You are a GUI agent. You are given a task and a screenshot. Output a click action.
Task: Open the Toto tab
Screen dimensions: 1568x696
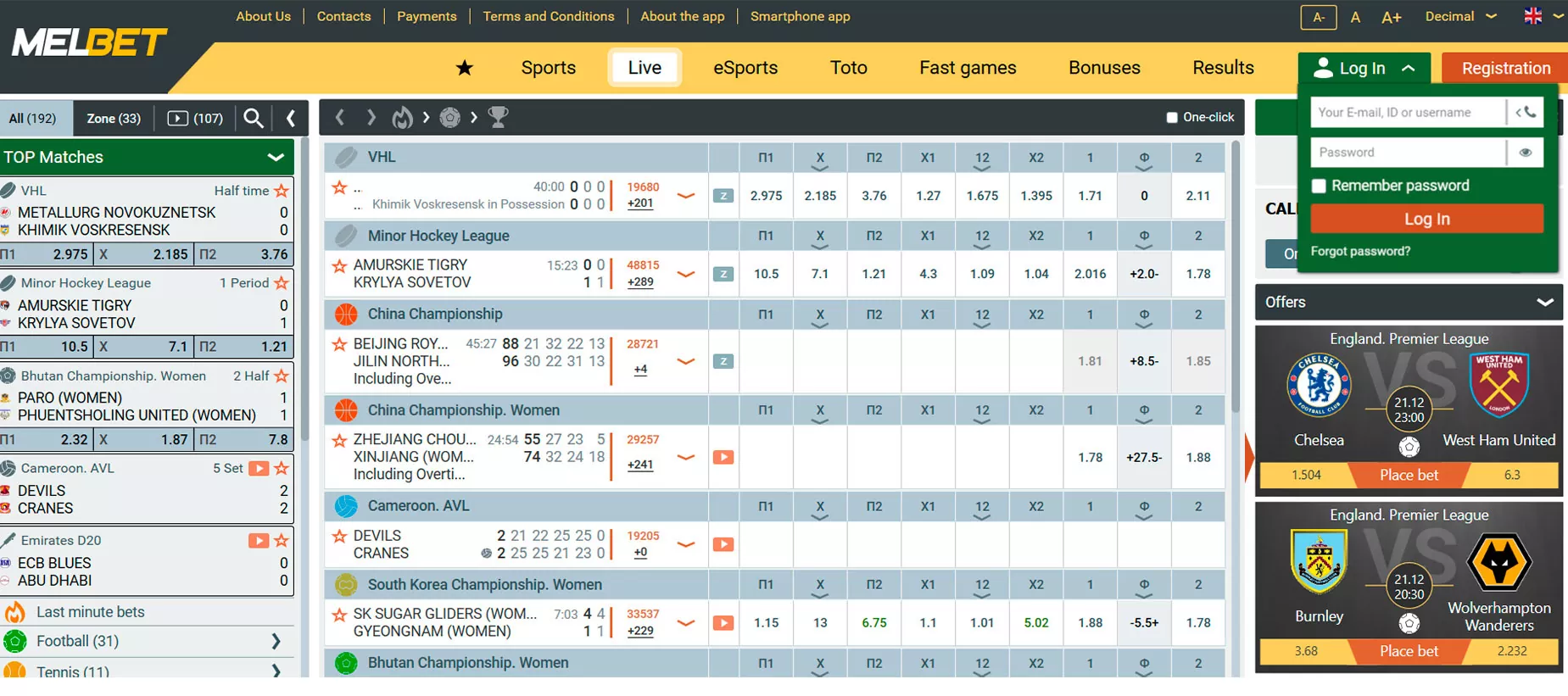[x=848, y=68]
